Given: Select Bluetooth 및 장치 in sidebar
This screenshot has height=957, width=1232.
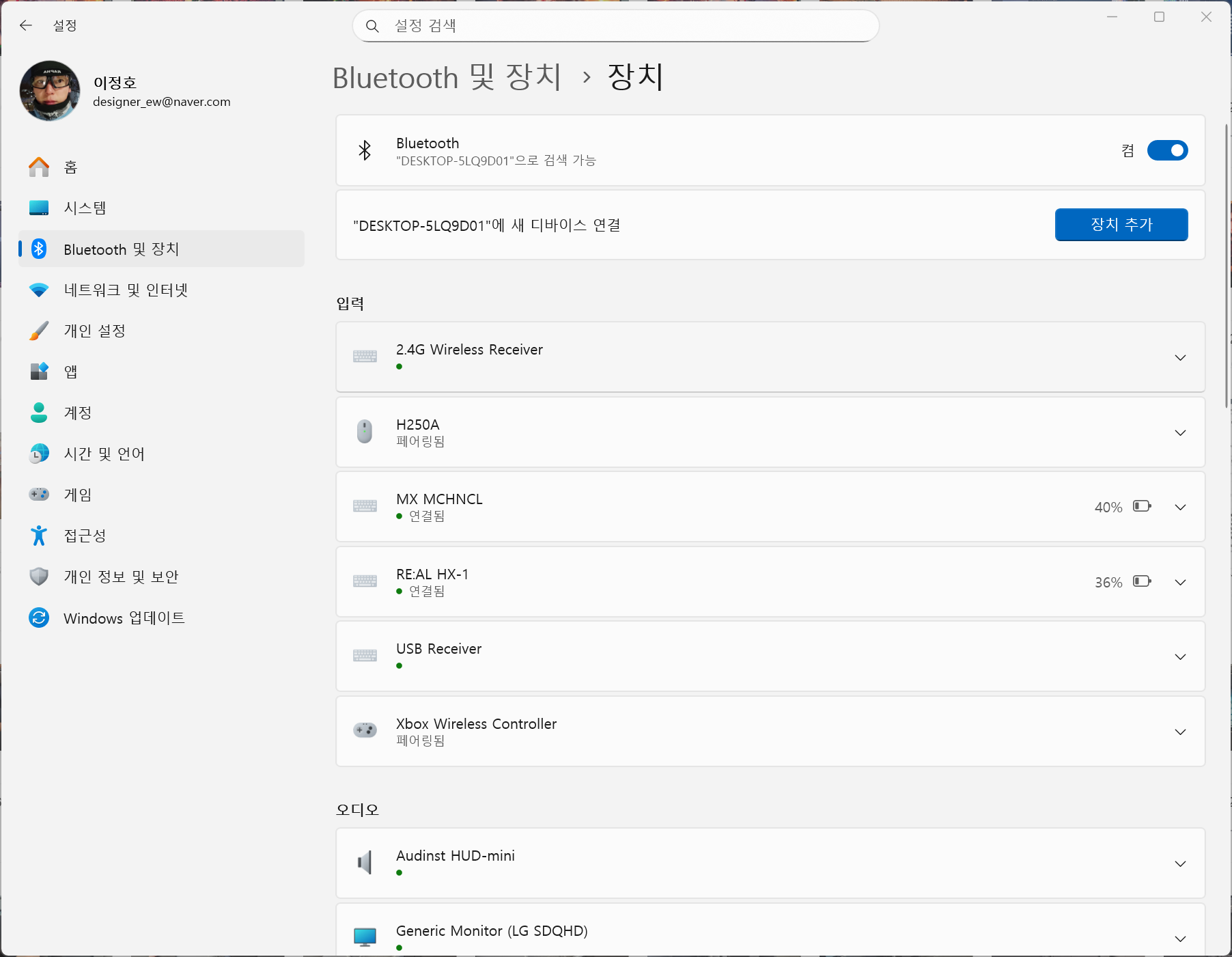Looking at the screenshot, I should pos(162,249).
